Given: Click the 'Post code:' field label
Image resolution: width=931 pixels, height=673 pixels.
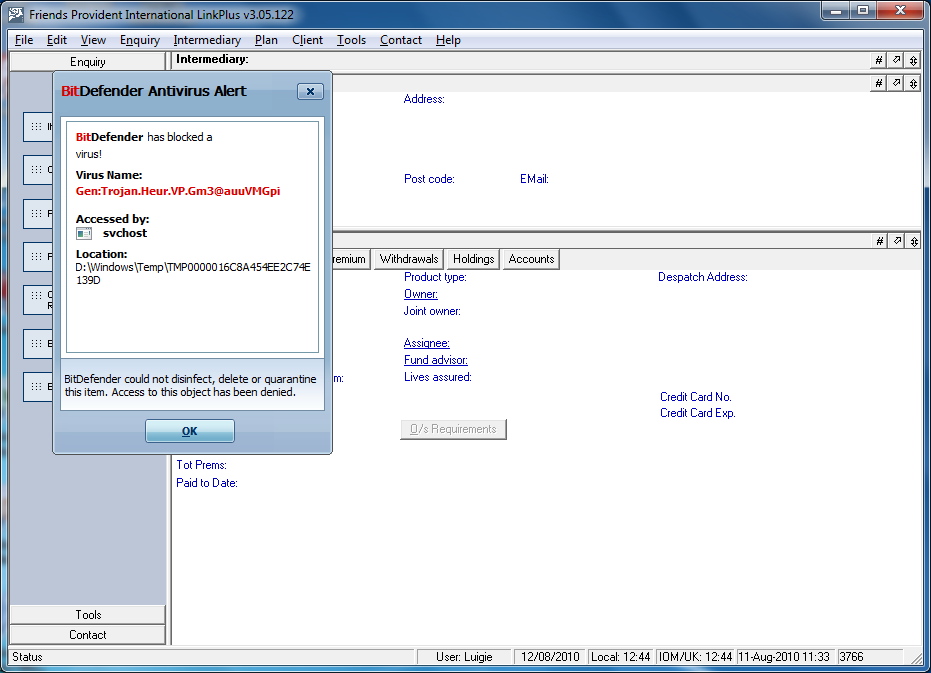Looking at the screenshot, I should (x=429, y=179).
